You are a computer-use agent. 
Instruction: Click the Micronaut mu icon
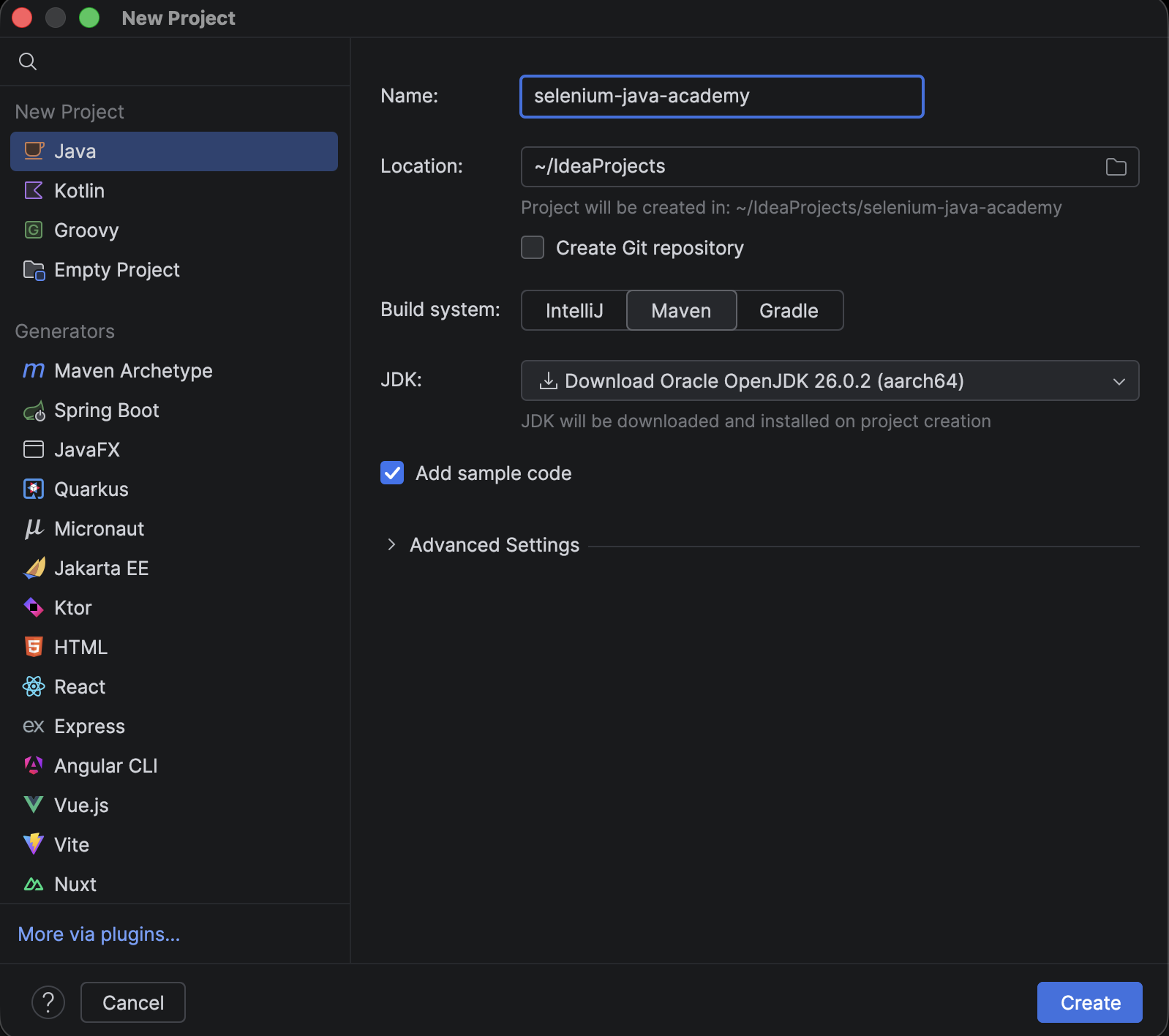(x=34, y=528)
